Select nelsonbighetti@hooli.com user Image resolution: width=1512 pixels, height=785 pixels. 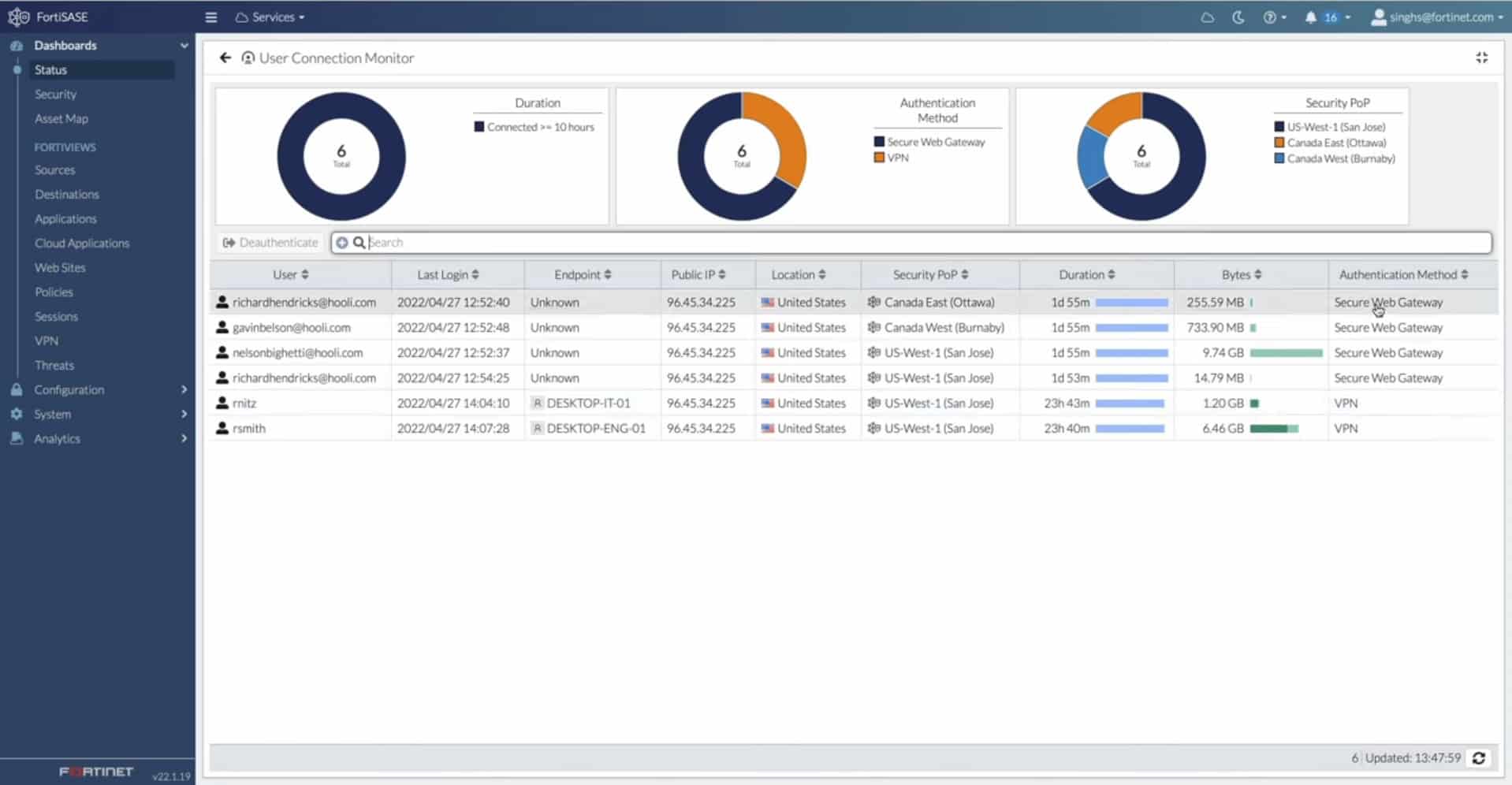tap(297, 352)
